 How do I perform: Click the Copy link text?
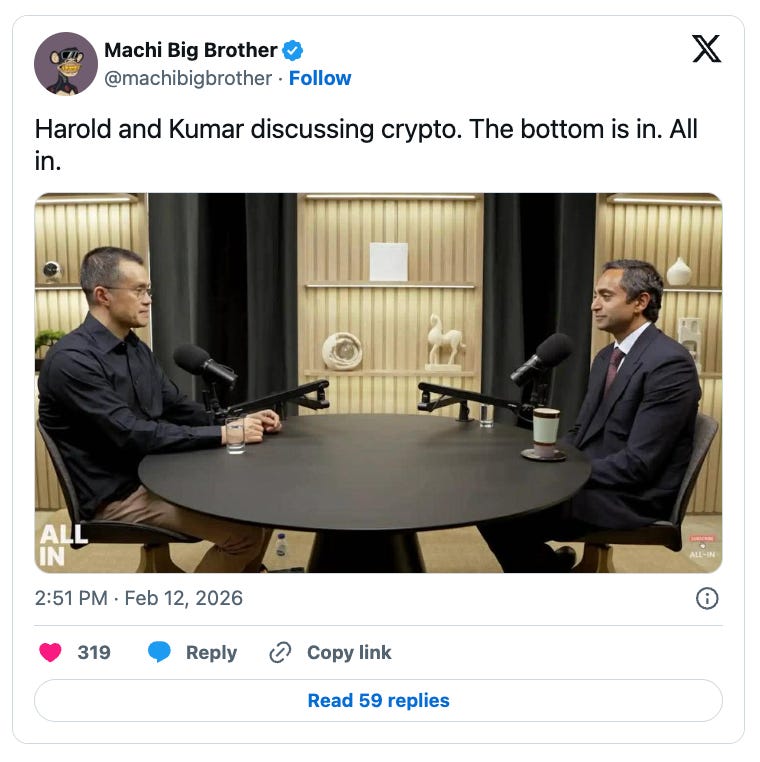[x=349, y=652]
